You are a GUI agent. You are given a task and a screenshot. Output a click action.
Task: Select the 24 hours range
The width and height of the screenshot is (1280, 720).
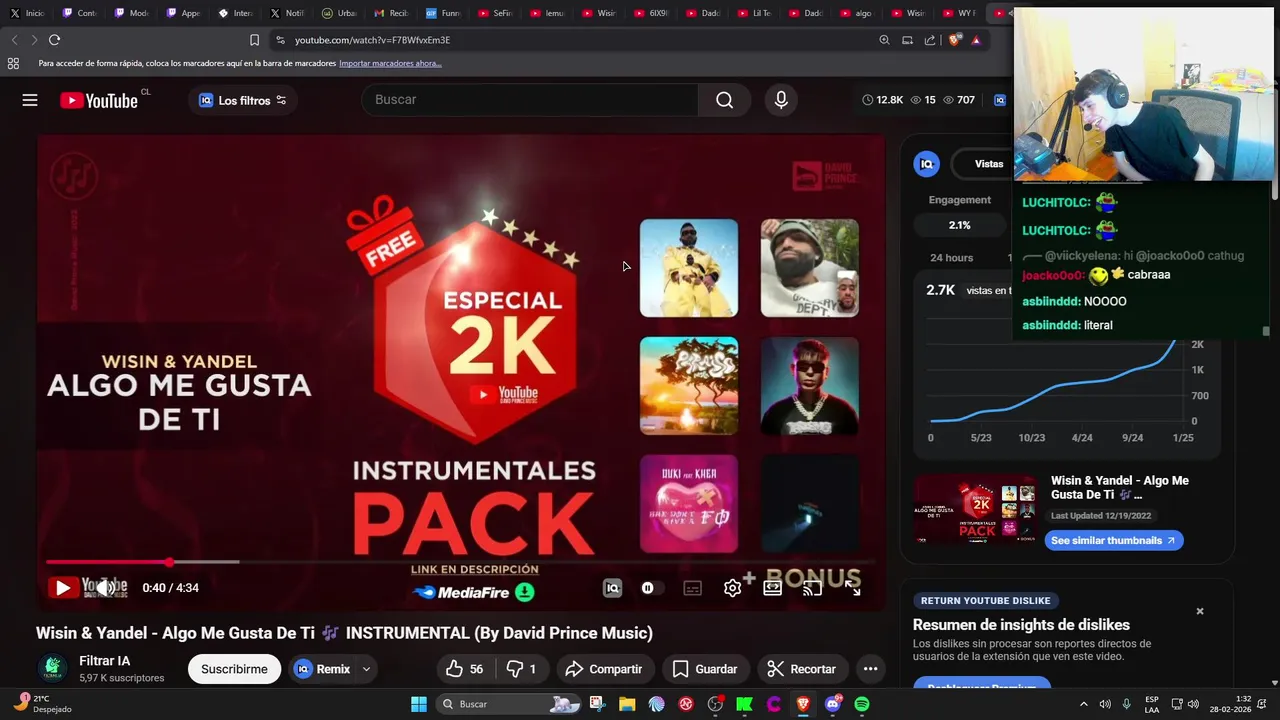[x=951, y=258]
